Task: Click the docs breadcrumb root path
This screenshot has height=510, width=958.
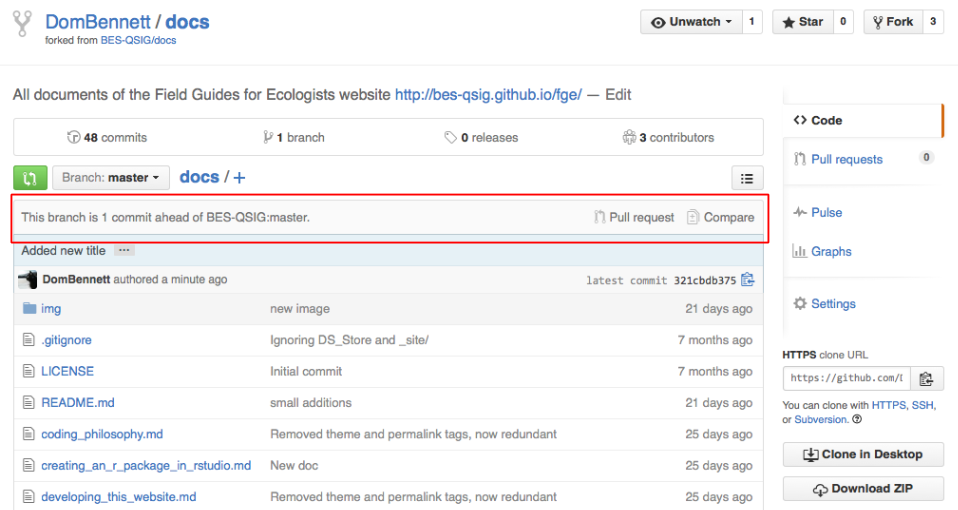Action: coord(199,177)
